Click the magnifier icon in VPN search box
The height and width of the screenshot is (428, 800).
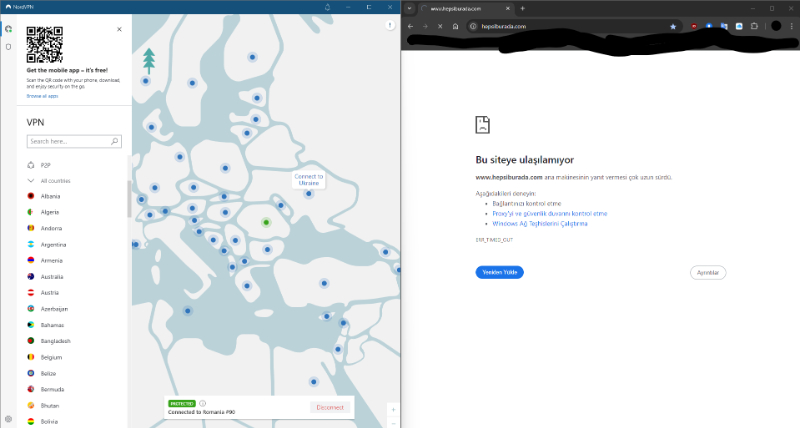pyautogui.click(x=114, y=141)
